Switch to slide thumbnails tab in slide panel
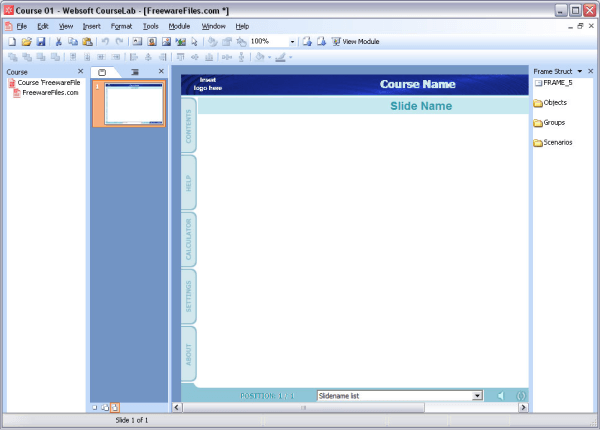This screenshot has height=430, width=600. pyautogui.click(x=102, y=72)
